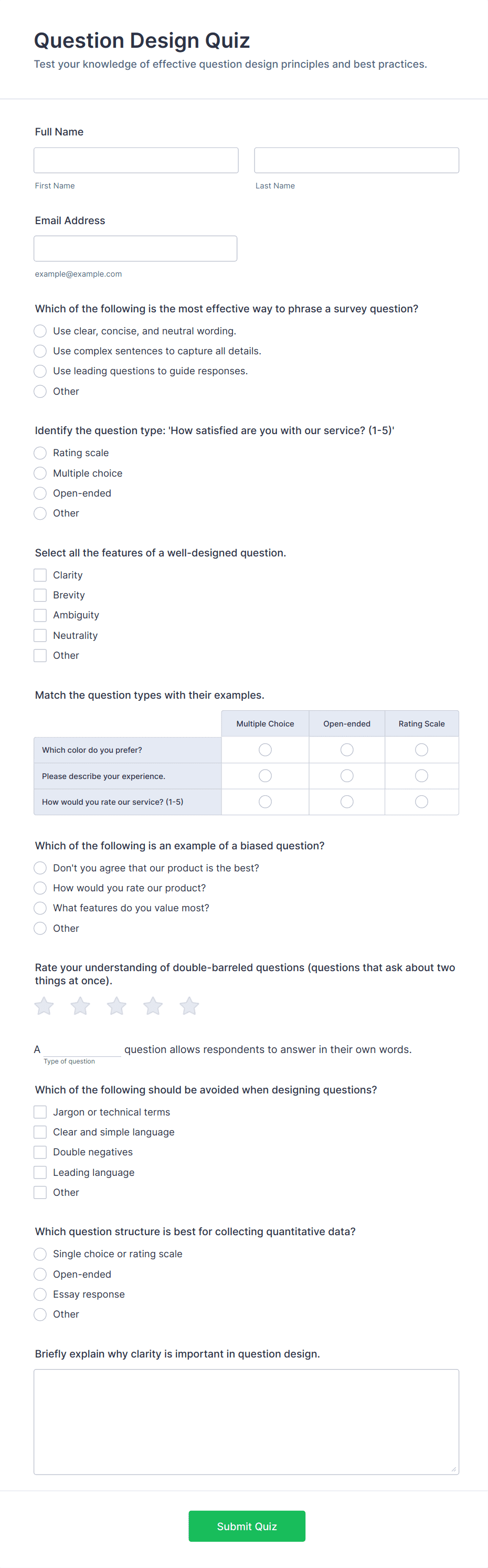Screen dimensions: 488x1568
Task: Enable the Double negatives checkbox
Action: coord(40,1152)
